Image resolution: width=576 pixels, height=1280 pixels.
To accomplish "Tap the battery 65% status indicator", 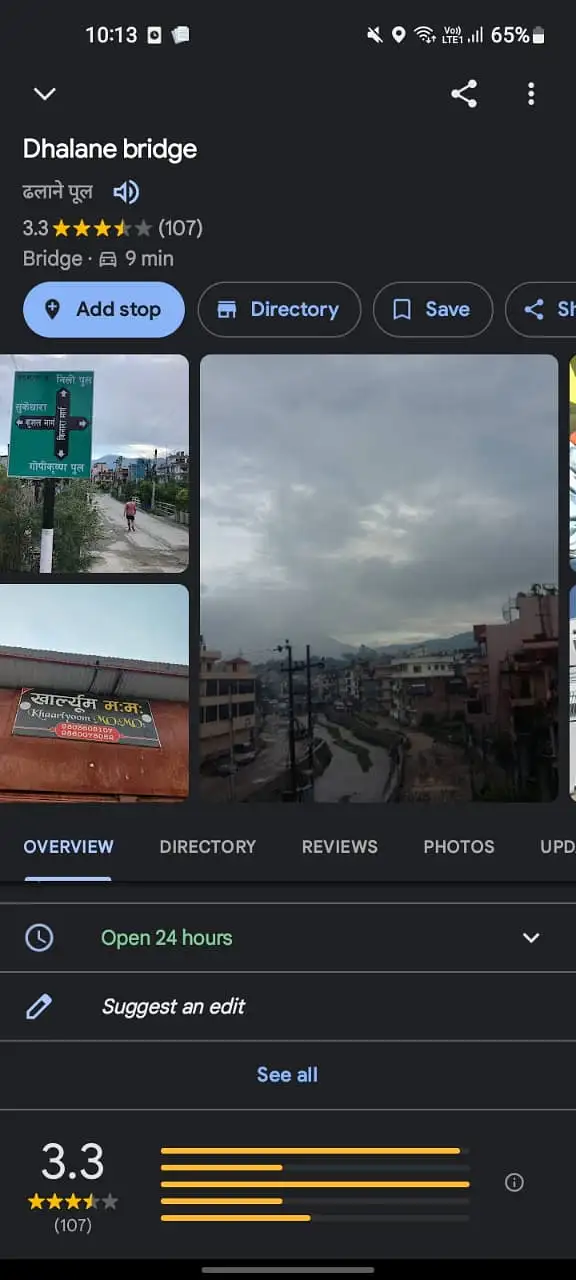I will pos(518,35).
